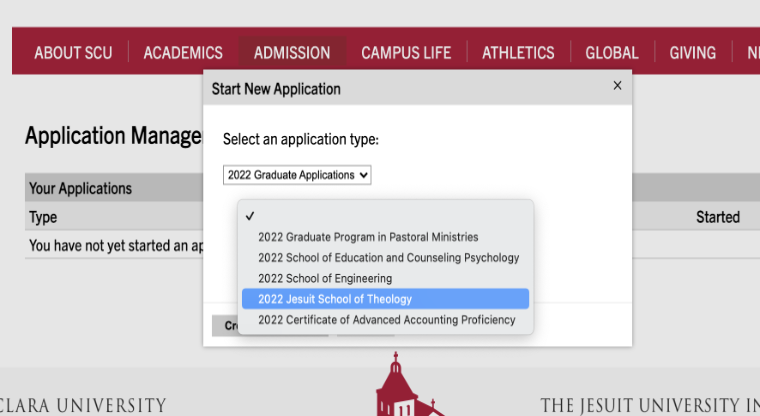
Task: Click the Giving navigation link
Action: pos(693,53)
